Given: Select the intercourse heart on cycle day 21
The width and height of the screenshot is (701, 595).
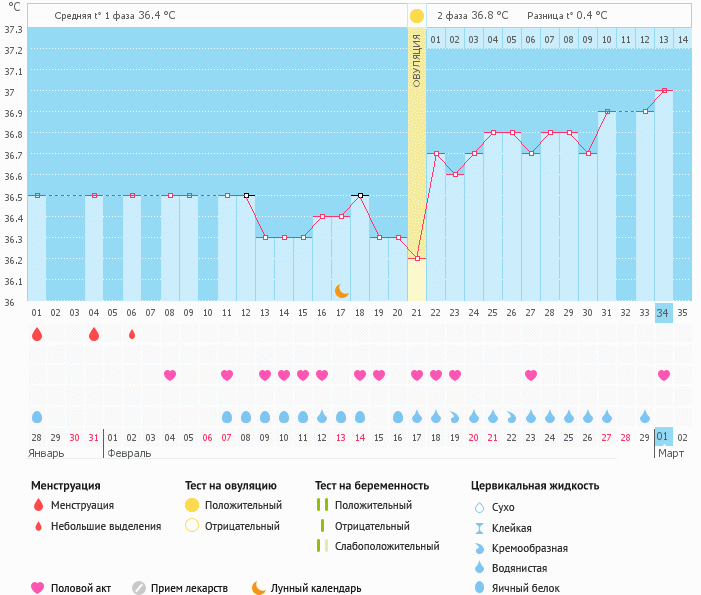Looking at the screenshot, I should [417, 375].
